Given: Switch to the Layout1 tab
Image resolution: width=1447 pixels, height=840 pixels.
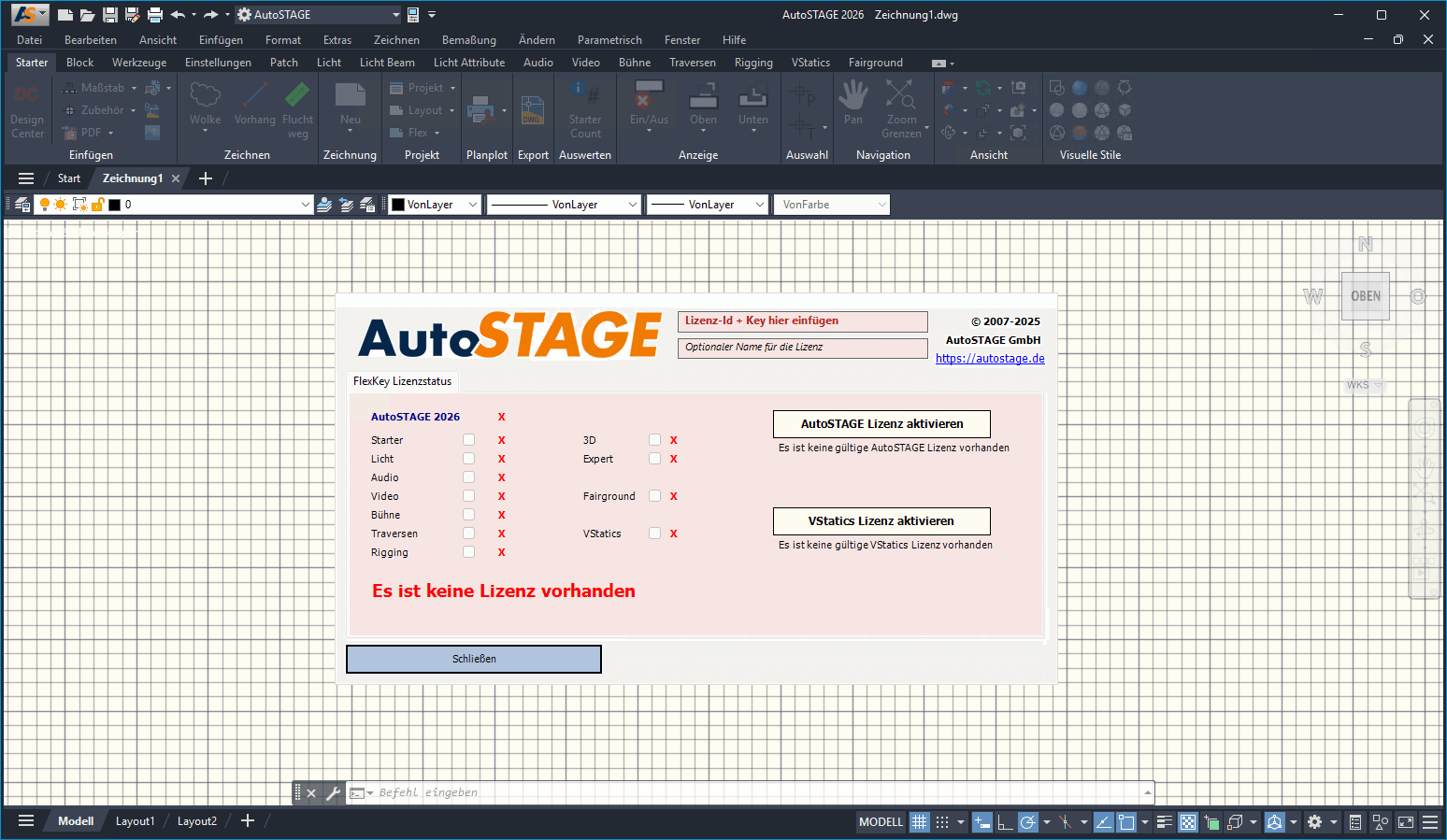Looking at the screenshot, I should [136, 821].
